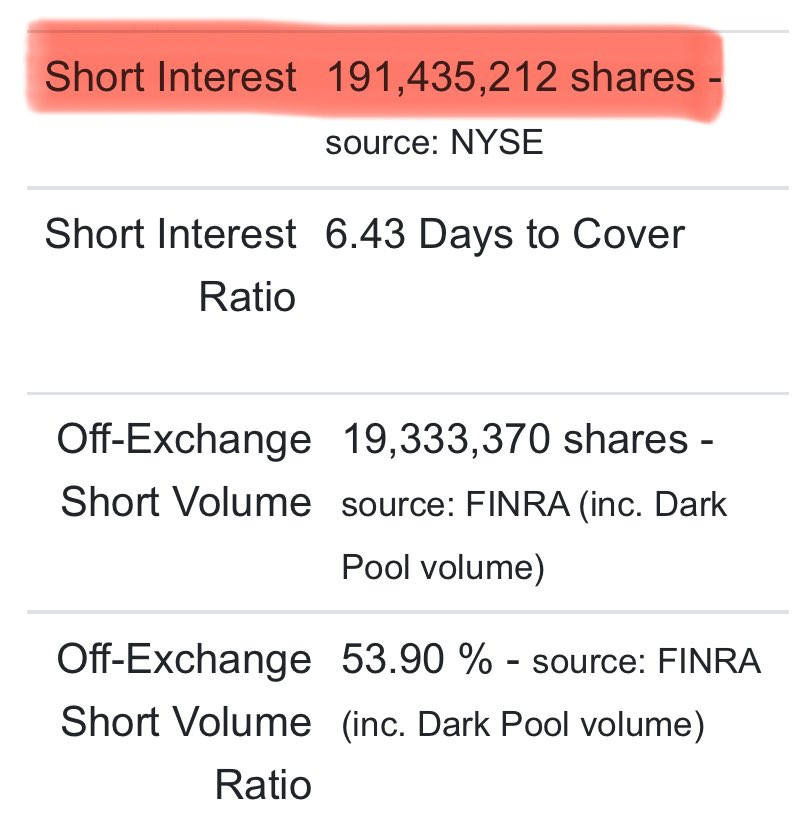Click the "Pool volume)" line

[443, 567]
